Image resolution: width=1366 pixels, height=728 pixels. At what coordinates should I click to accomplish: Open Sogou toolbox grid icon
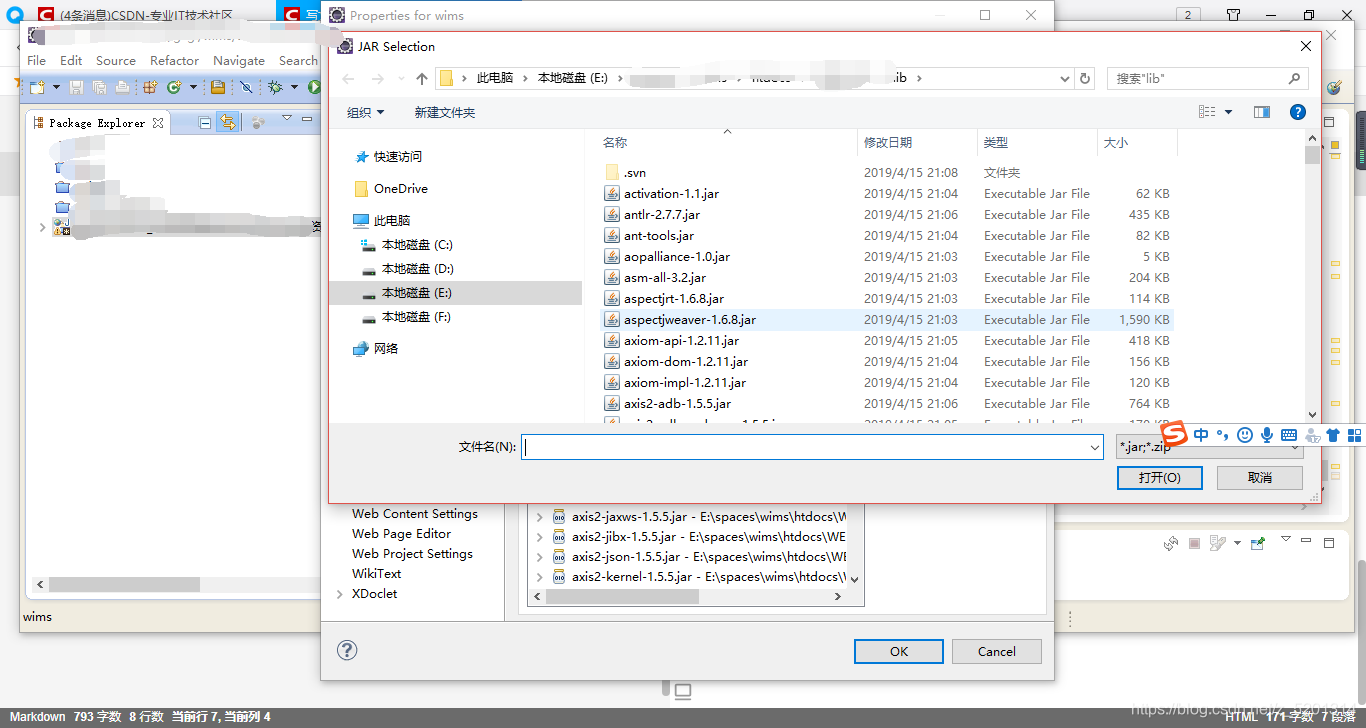click(x=1355, y=435)
